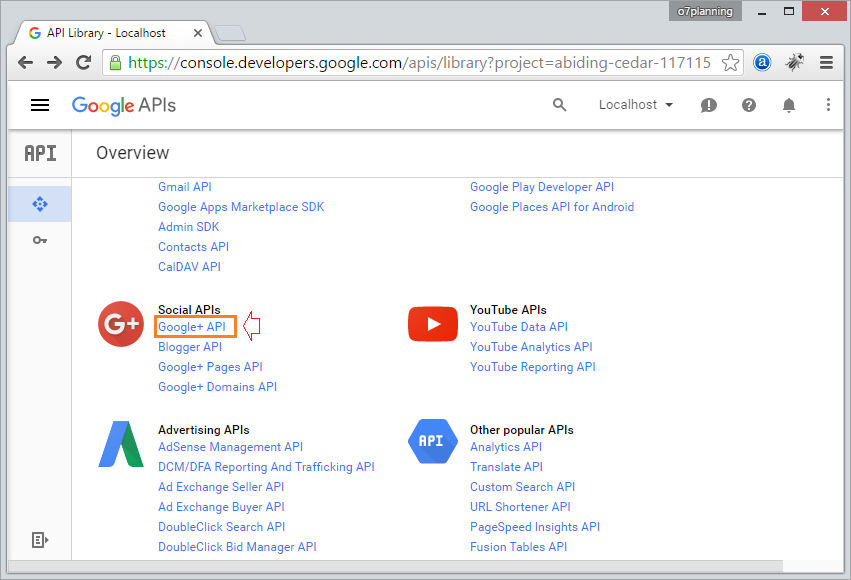Open the feedback exclamation icon
This screenshot has width=851, height=580.
point(708,105)
